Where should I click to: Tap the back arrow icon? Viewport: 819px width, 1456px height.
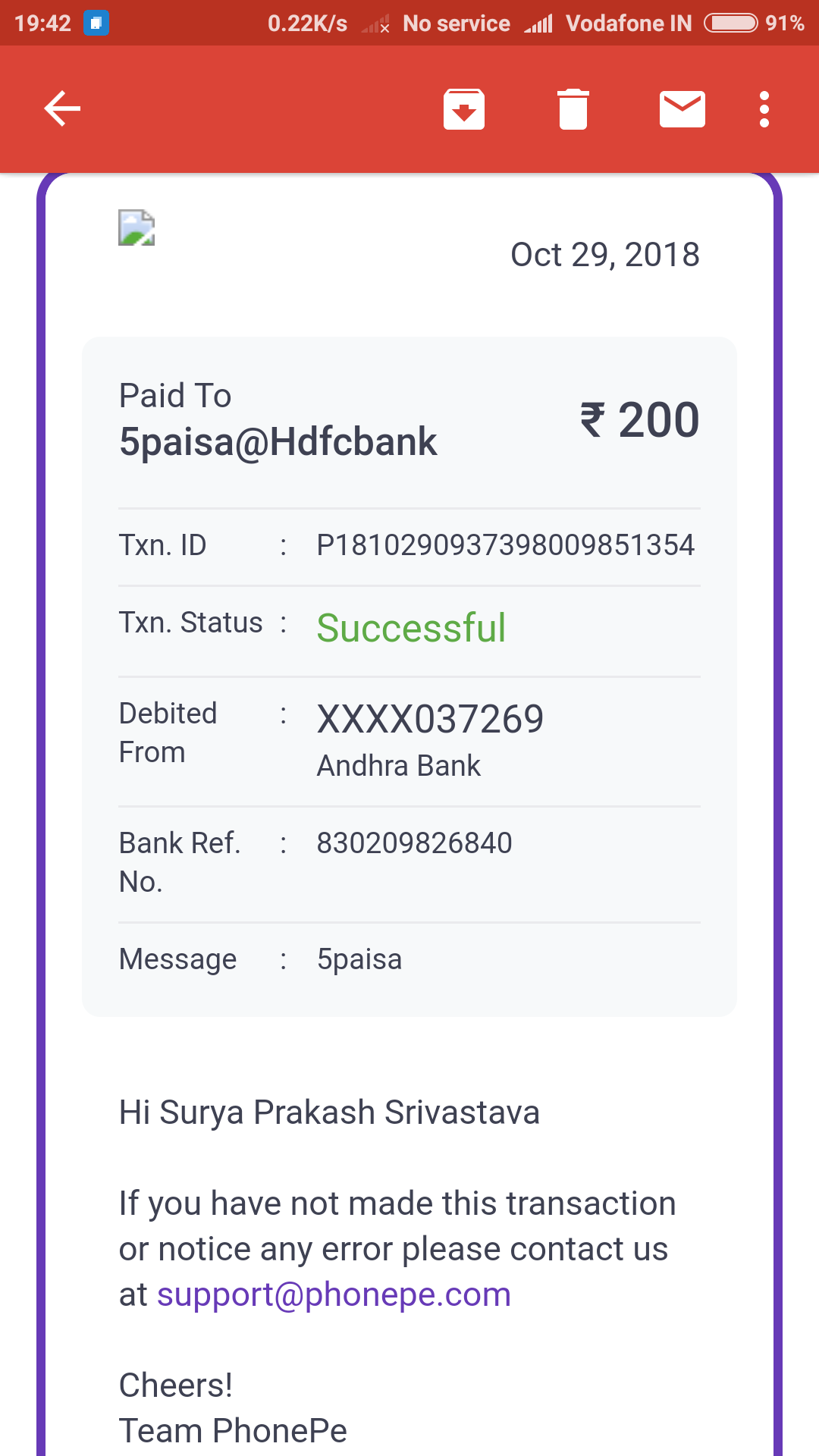(62, 108)
